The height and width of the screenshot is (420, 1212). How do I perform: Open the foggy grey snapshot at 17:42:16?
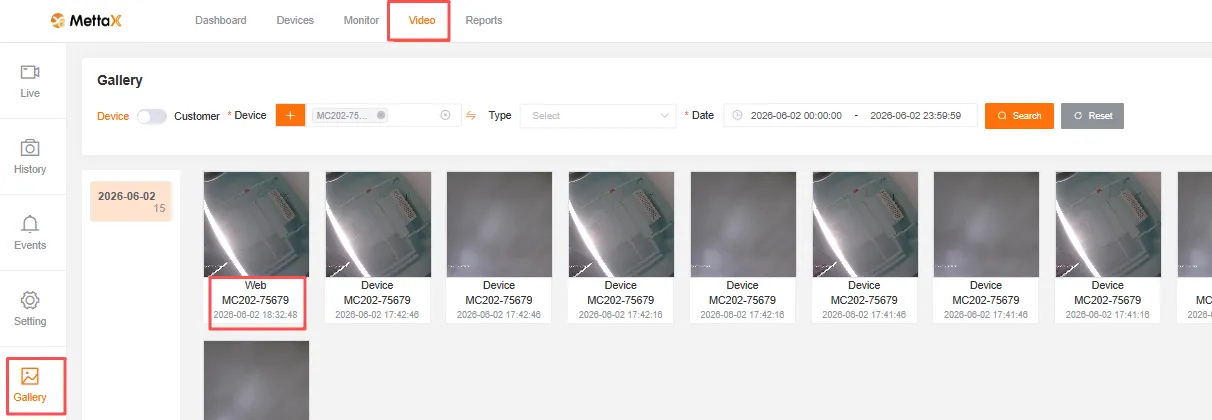click(743, 224)
